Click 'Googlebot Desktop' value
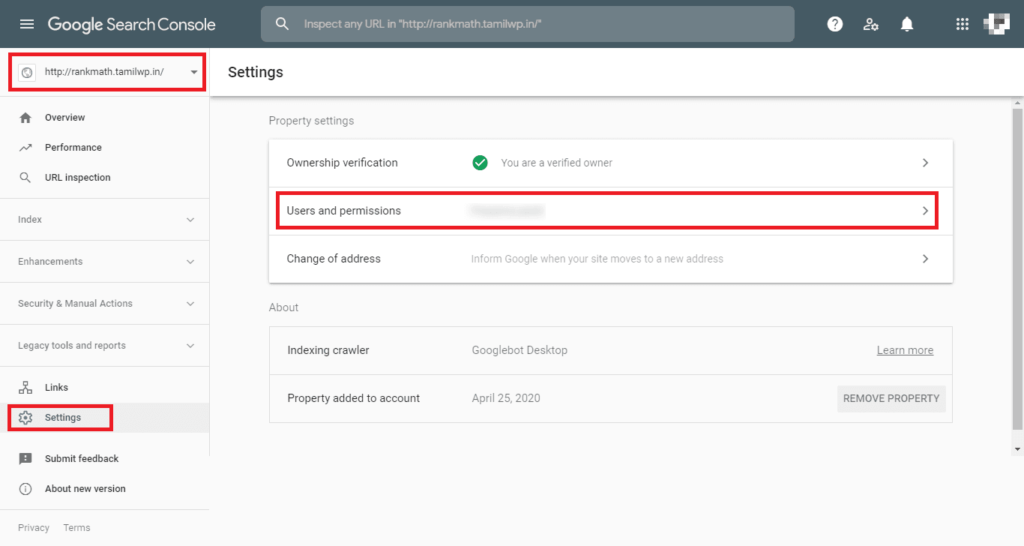 [x=519, y=350]
